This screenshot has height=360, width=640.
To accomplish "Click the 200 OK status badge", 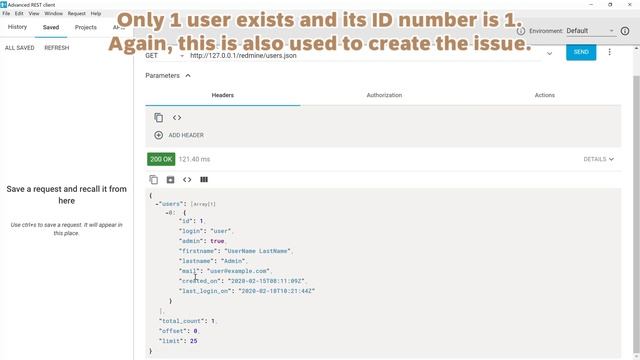I will [x=161, y=159].
